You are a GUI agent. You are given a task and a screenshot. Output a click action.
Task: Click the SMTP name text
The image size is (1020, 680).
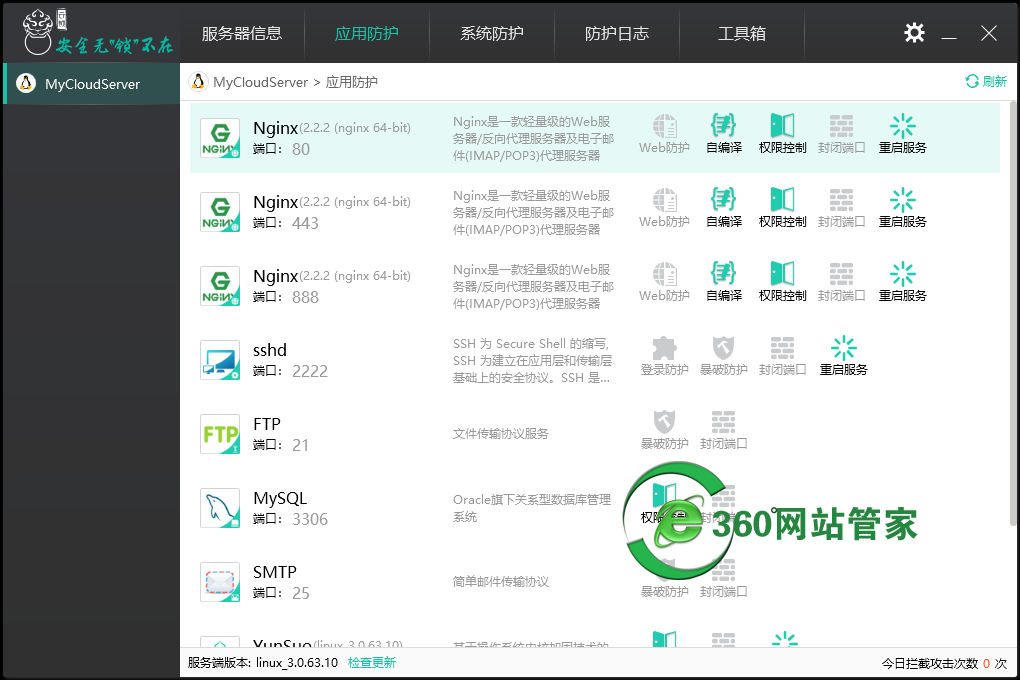click(275, 572)
